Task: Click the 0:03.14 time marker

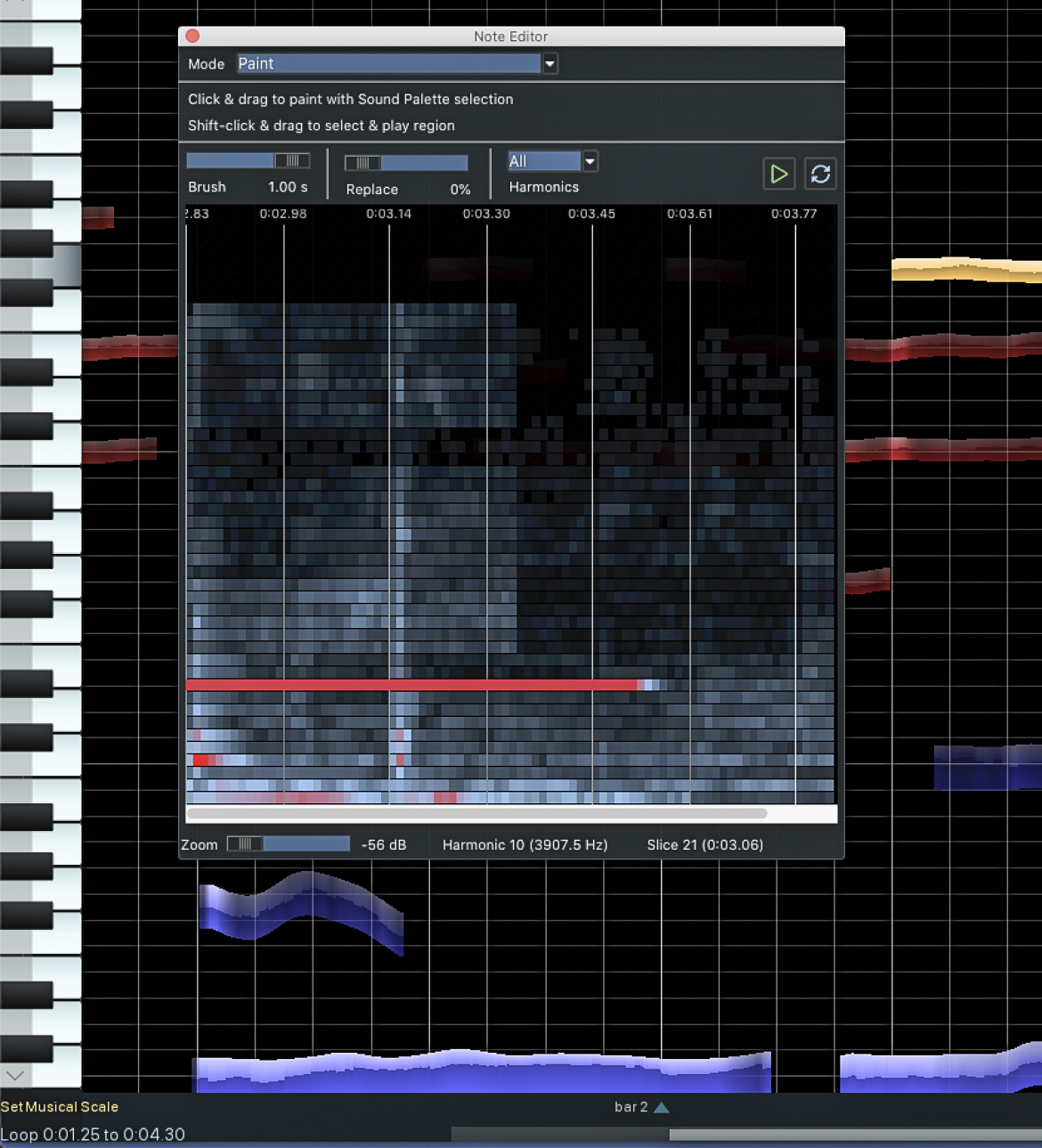Action: (389, 214)
